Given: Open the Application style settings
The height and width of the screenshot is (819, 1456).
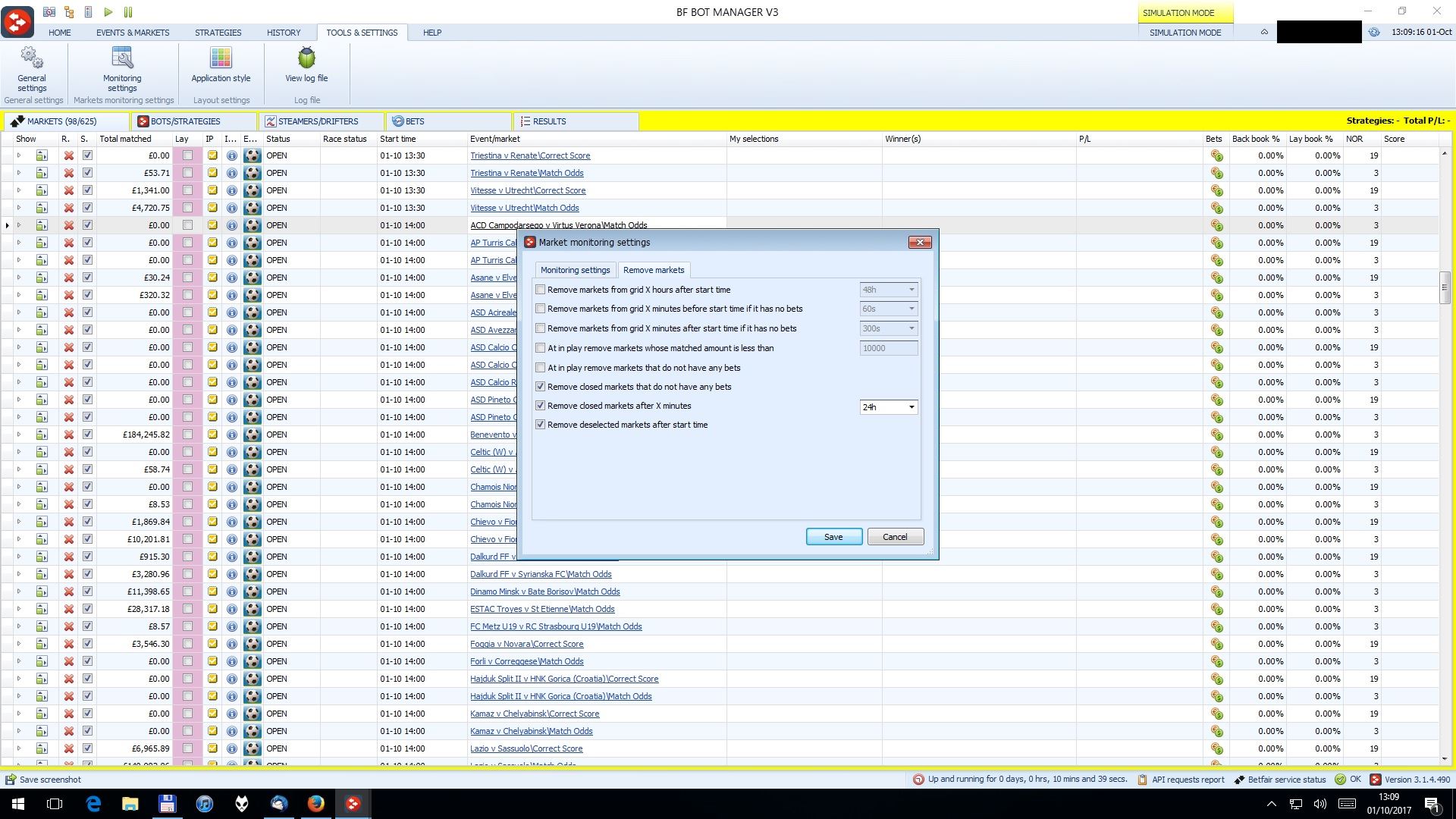Looking at the screenshot, I should (x=221, y=65).
